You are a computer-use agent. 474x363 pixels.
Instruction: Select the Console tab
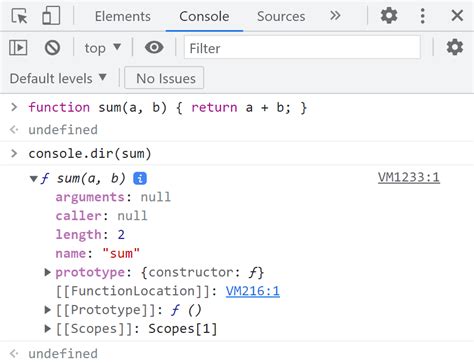204,16
